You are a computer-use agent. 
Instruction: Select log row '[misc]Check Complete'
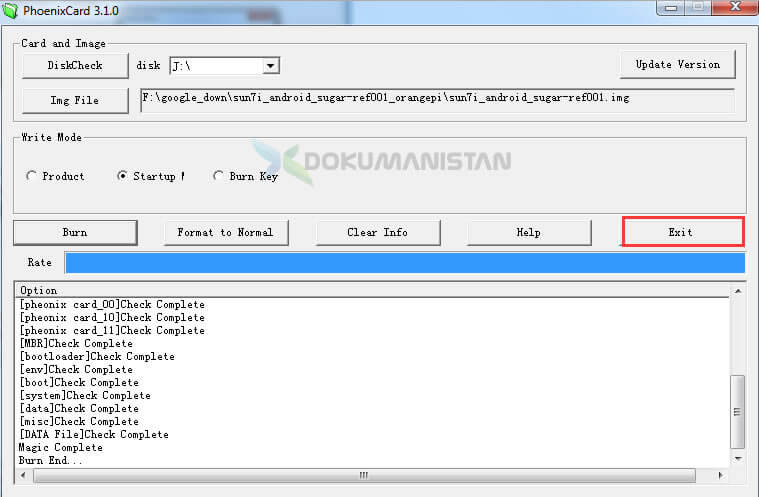click(x=79, y=422)
